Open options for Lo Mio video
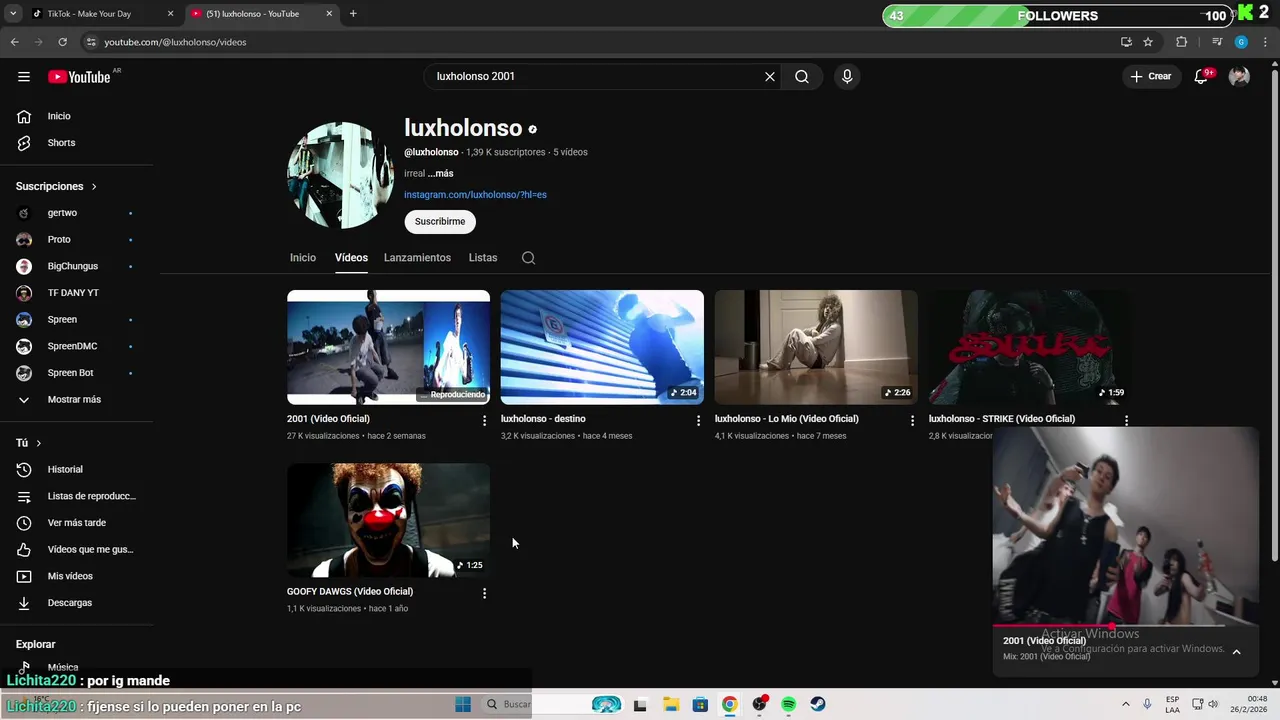Screen dimensions: 1280x720 click(912, 421)
